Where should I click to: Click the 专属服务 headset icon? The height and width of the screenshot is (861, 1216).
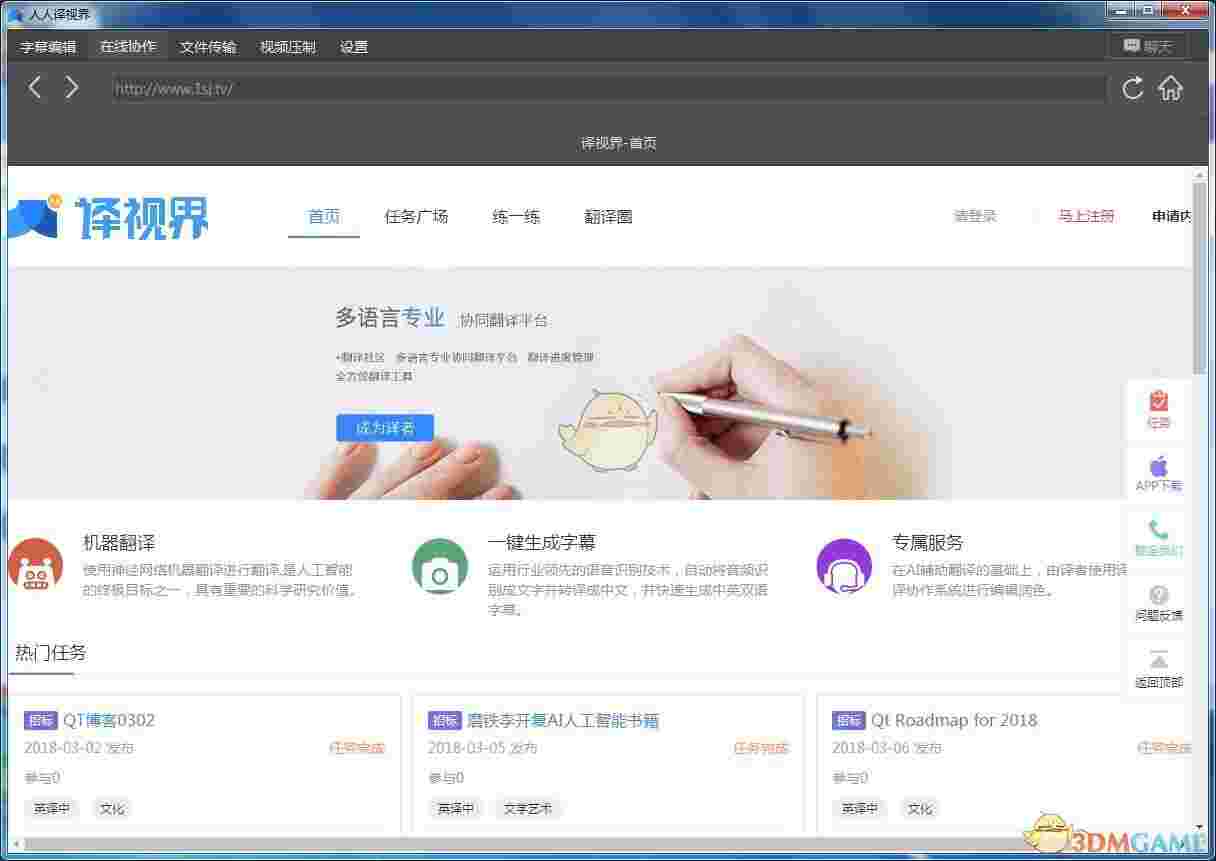843,563
